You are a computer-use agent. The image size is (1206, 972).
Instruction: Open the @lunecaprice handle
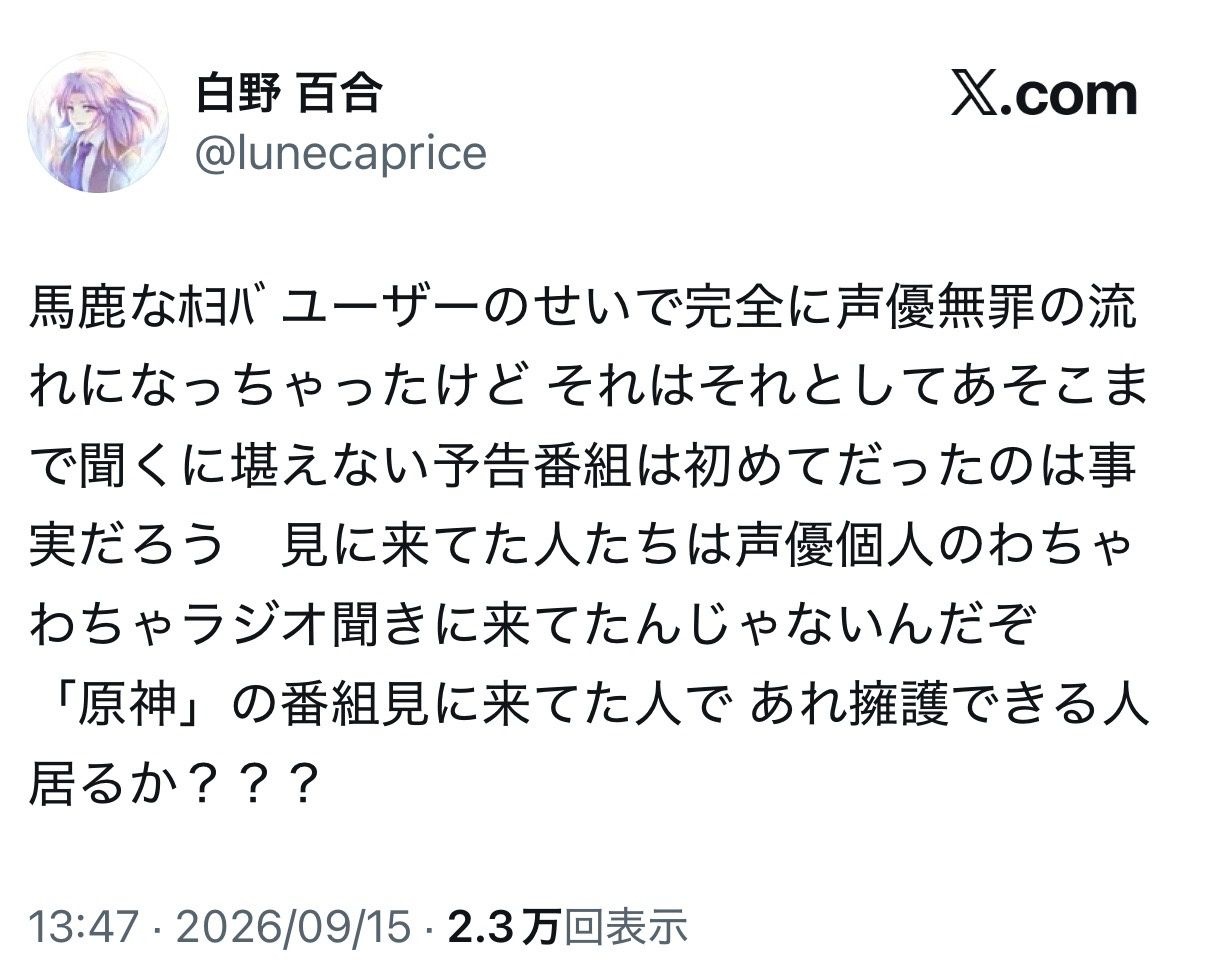pos(341,154)
